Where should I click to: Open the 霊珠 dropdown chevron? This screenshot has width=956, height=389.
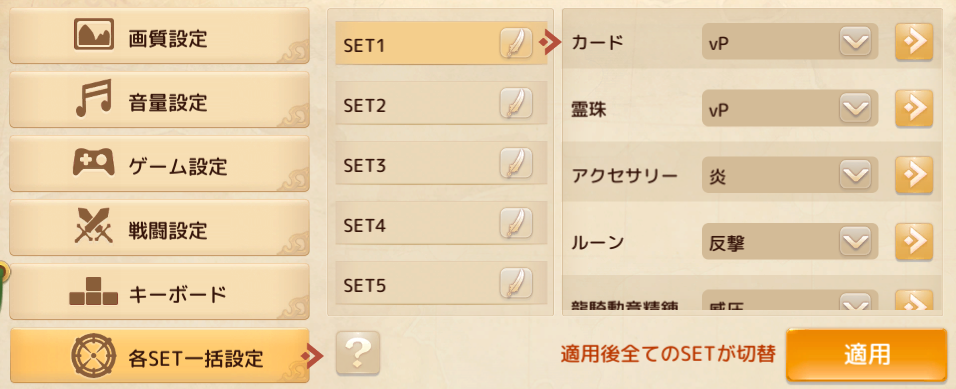855,109
